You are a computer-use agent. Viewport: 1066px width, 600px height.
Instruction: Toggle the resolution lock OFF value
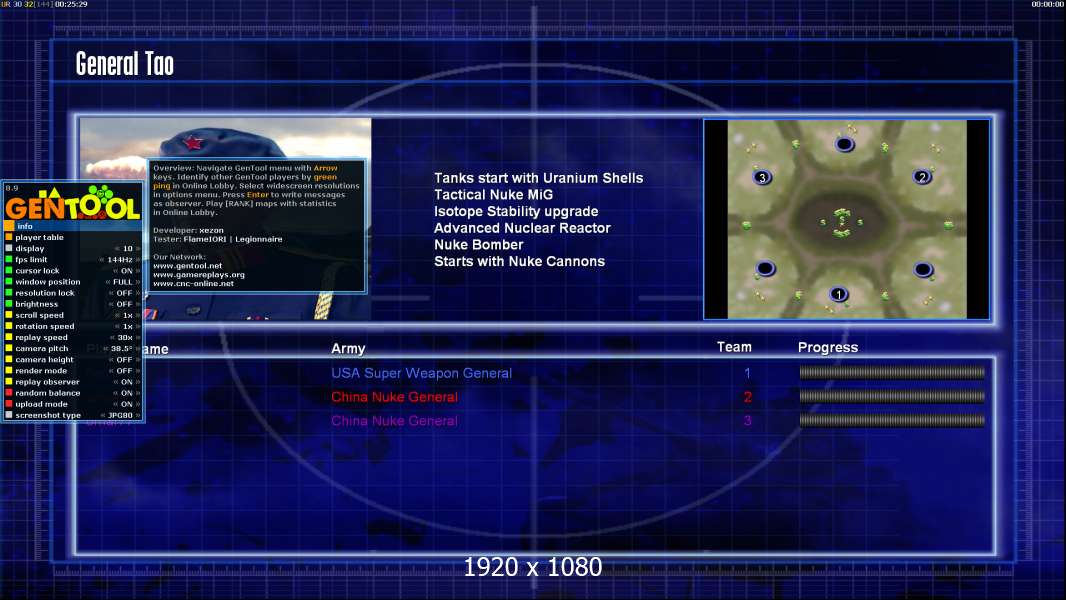pyautogui.click(x=124, y=294)
